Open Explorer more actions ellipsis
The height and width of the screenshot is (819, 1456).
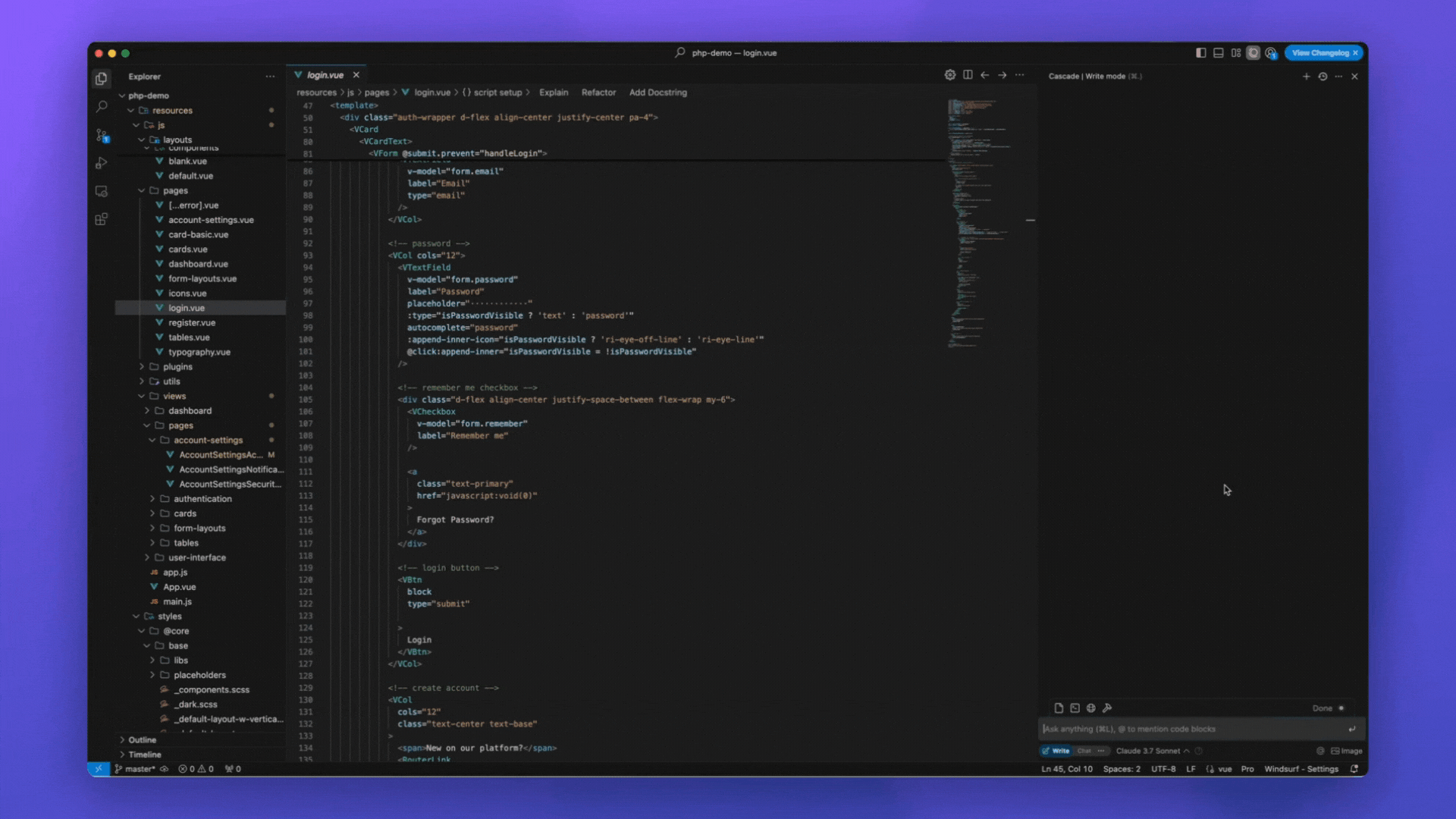click(270, 77)
